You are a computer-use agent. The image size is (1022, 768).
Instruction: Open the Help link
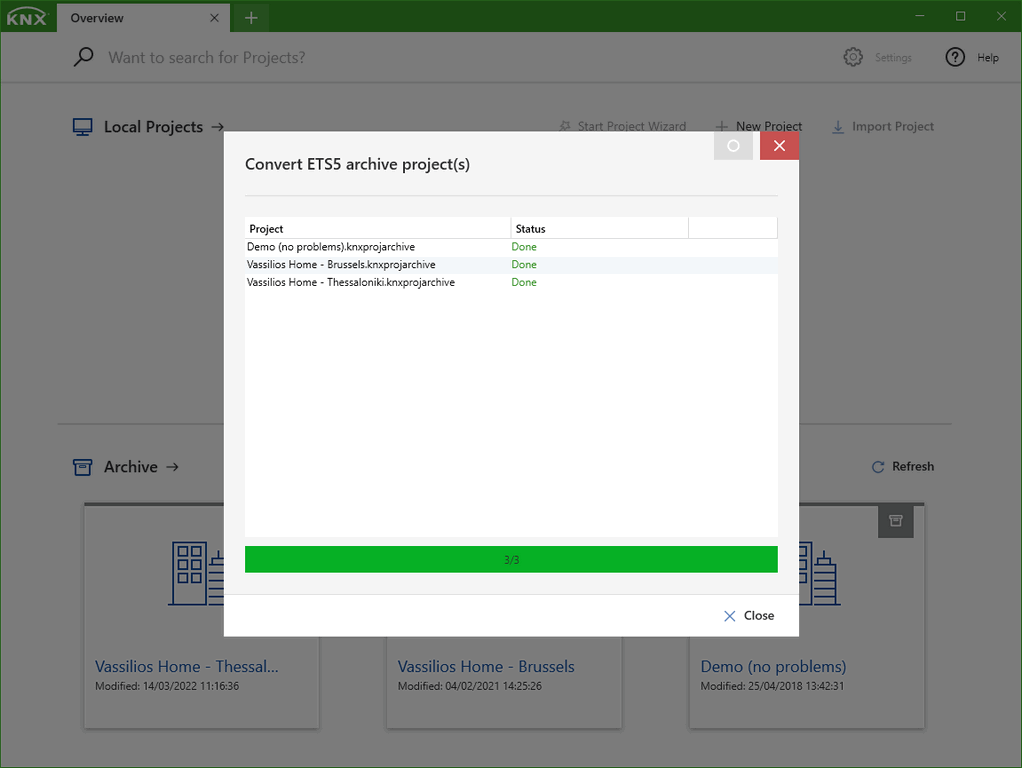click(x=987, y=57)
